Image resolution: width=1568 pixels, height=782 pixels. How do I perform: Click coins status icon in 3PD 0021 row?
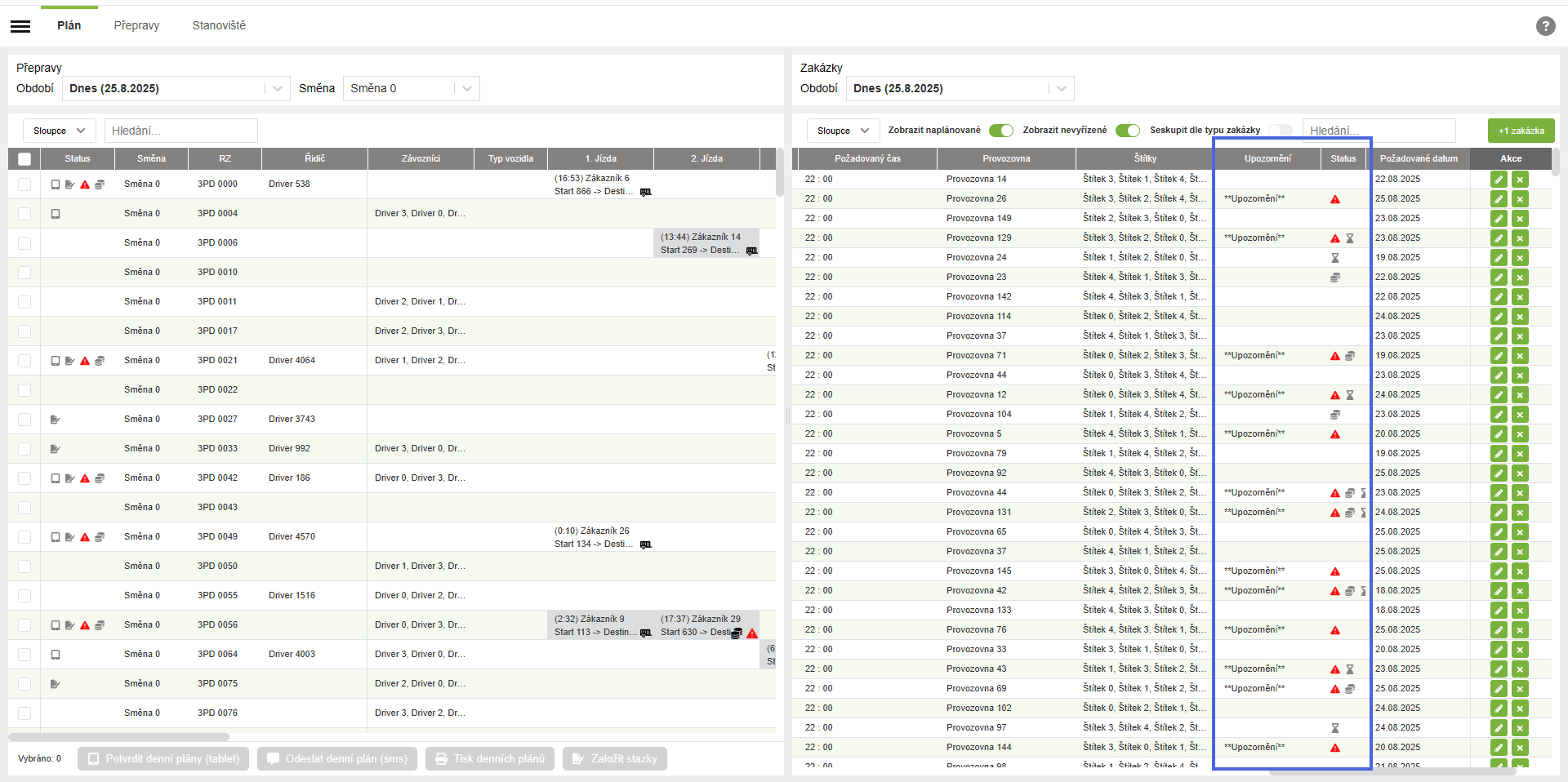click(x=100, y=361)
